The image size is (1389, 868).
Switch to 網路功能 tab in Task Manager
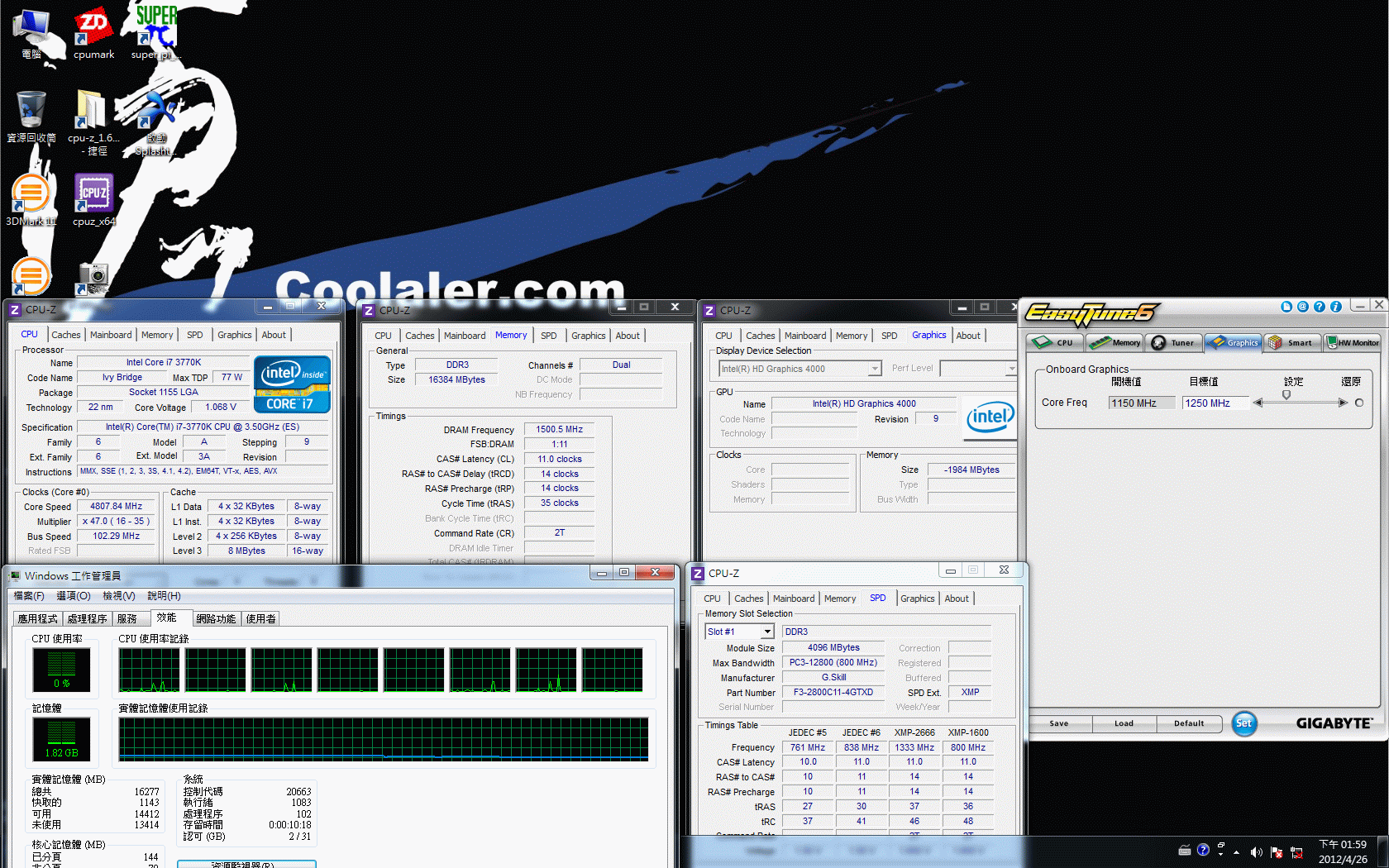216,618
